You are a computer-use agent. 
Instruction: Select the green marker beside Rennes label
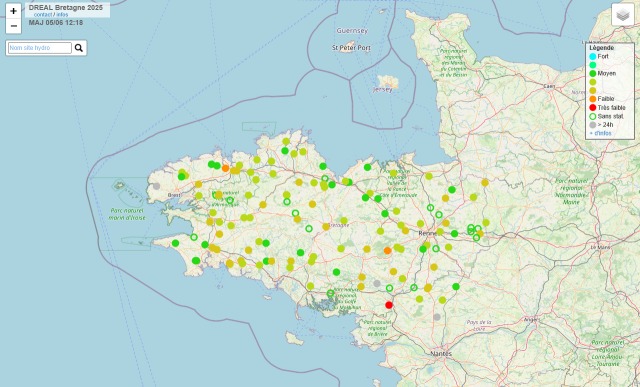(x=454, y=234)
